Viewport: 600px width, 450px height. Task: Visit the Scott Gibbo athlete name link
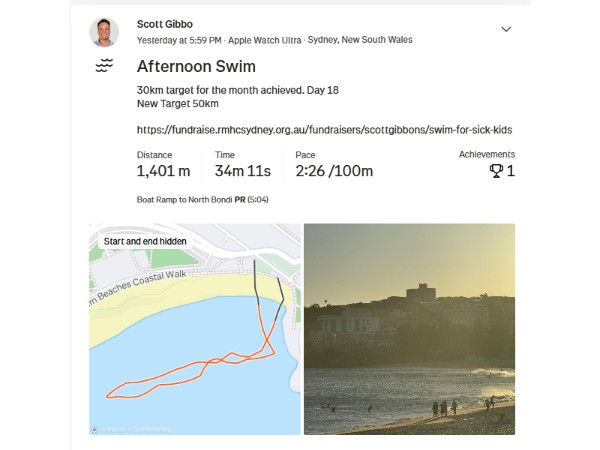165,24
